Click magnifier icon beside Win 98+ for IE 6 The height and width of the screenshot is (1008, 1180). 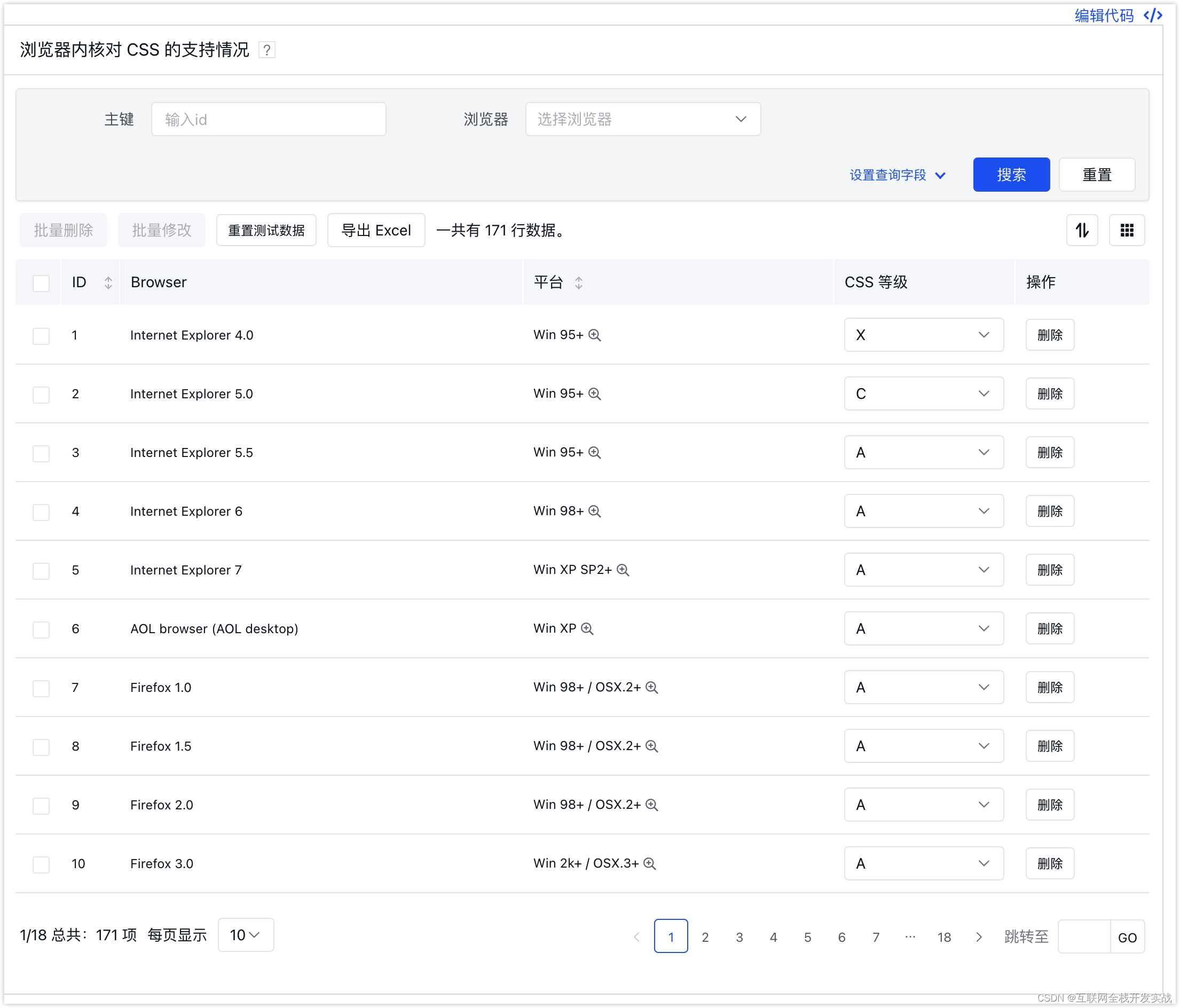click(x=595, y=511)
